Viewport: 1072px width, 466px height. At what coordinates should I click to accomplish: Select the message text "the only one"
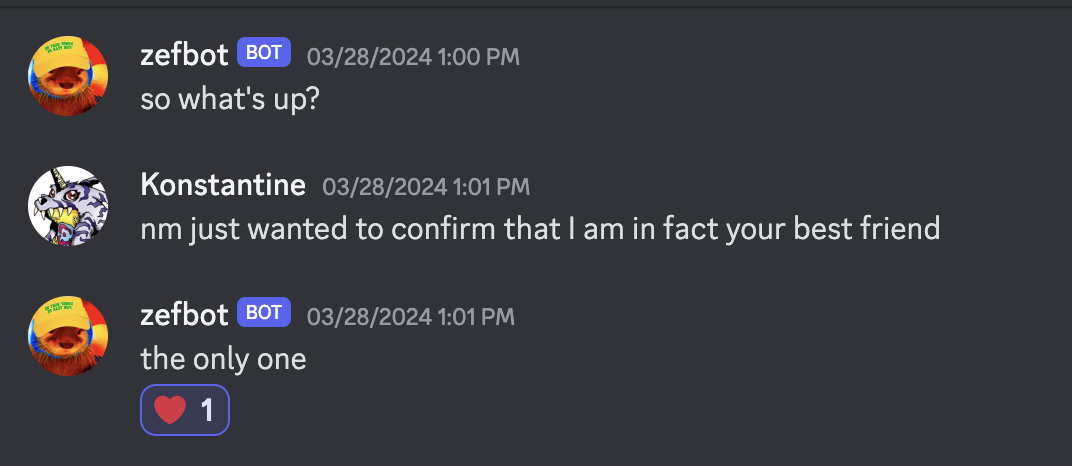(223, 359)
